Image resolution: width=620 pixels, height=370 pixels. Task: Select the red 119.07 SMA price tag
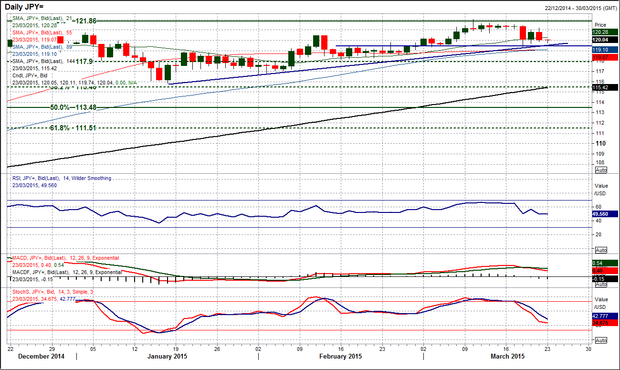point(605,58)
